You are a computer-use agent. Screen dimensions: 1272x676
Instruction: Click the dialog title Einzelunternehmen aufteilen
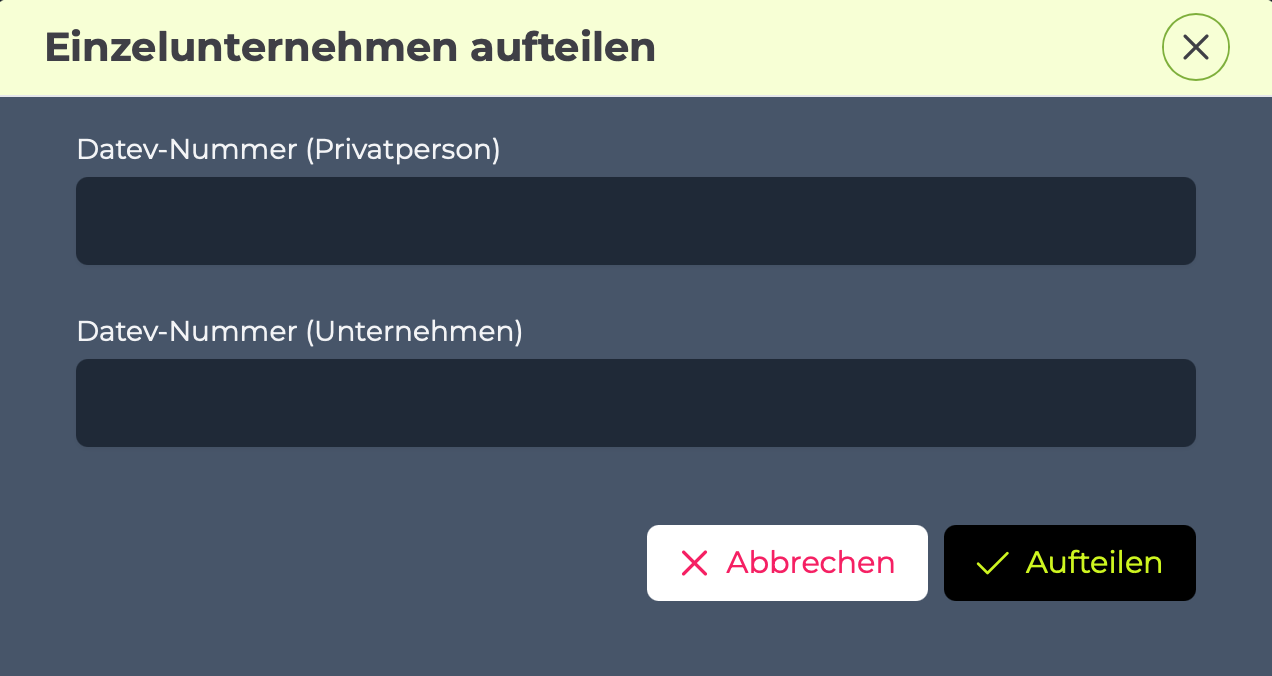coord(350,48)
